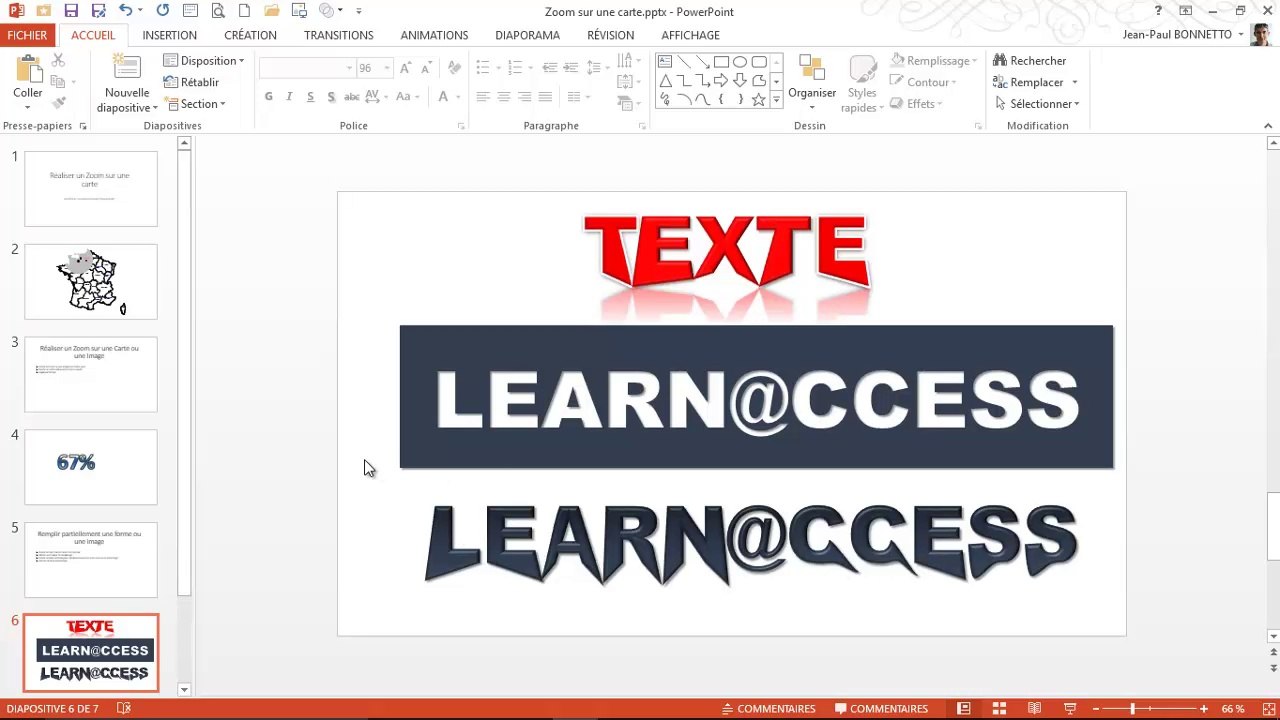Expand the shapes gallery more arrow
This screenshot has height=720, width=1280.
[x=776, y=100]
